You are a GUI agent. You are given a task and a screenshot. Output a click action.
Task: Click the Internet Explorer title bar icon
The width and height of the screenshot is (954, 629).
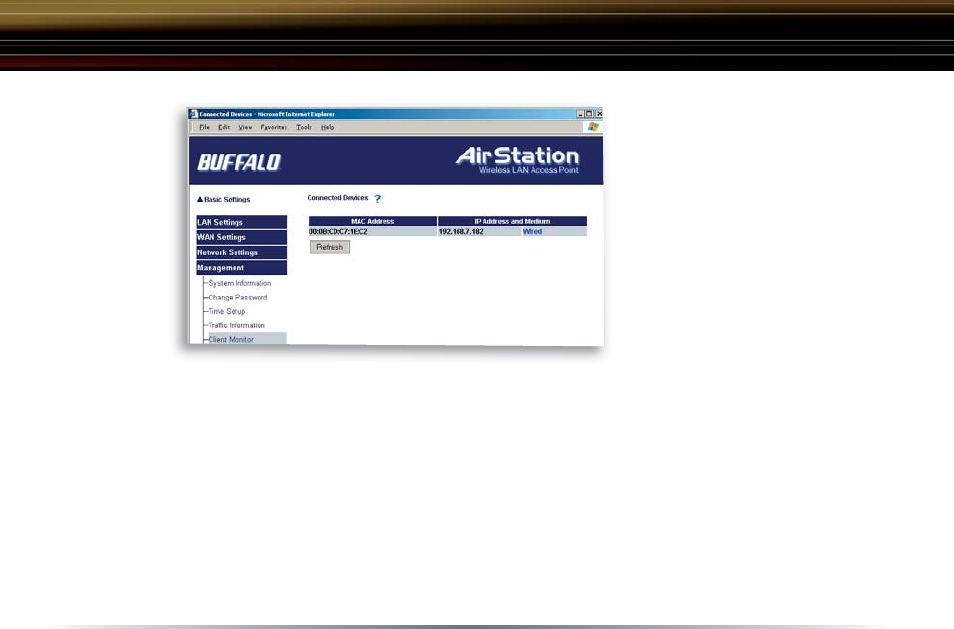point(193,114)
